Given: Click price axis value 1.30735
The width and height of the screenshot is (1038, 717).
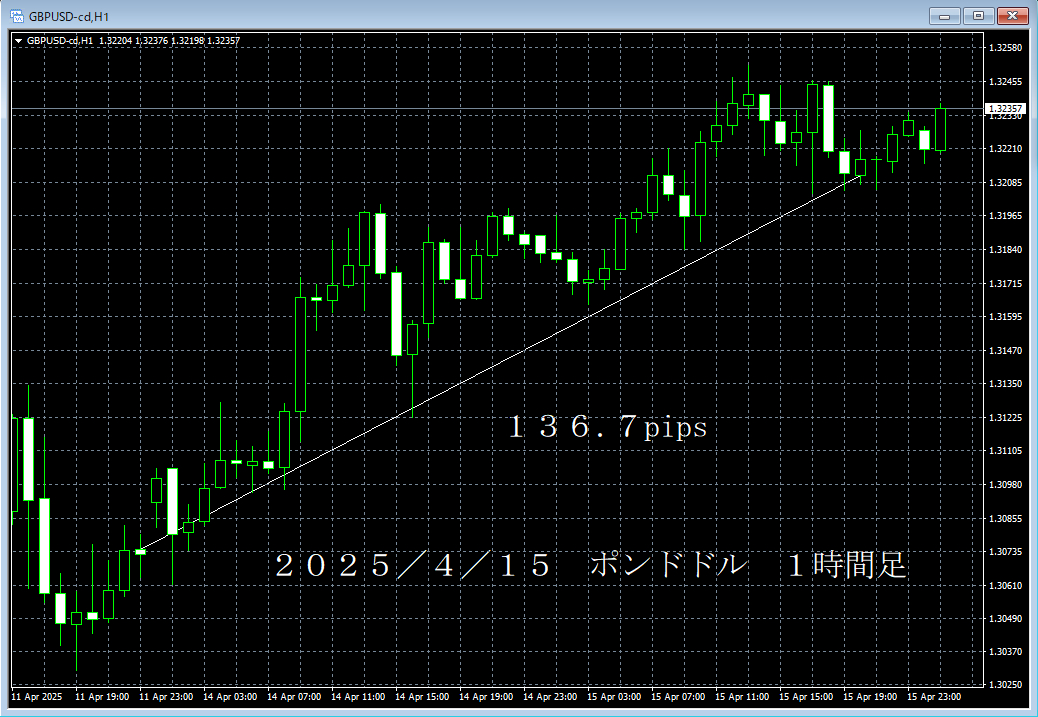Looking at the screenshot, I should pyautogui.click(x=1005, y=551).
